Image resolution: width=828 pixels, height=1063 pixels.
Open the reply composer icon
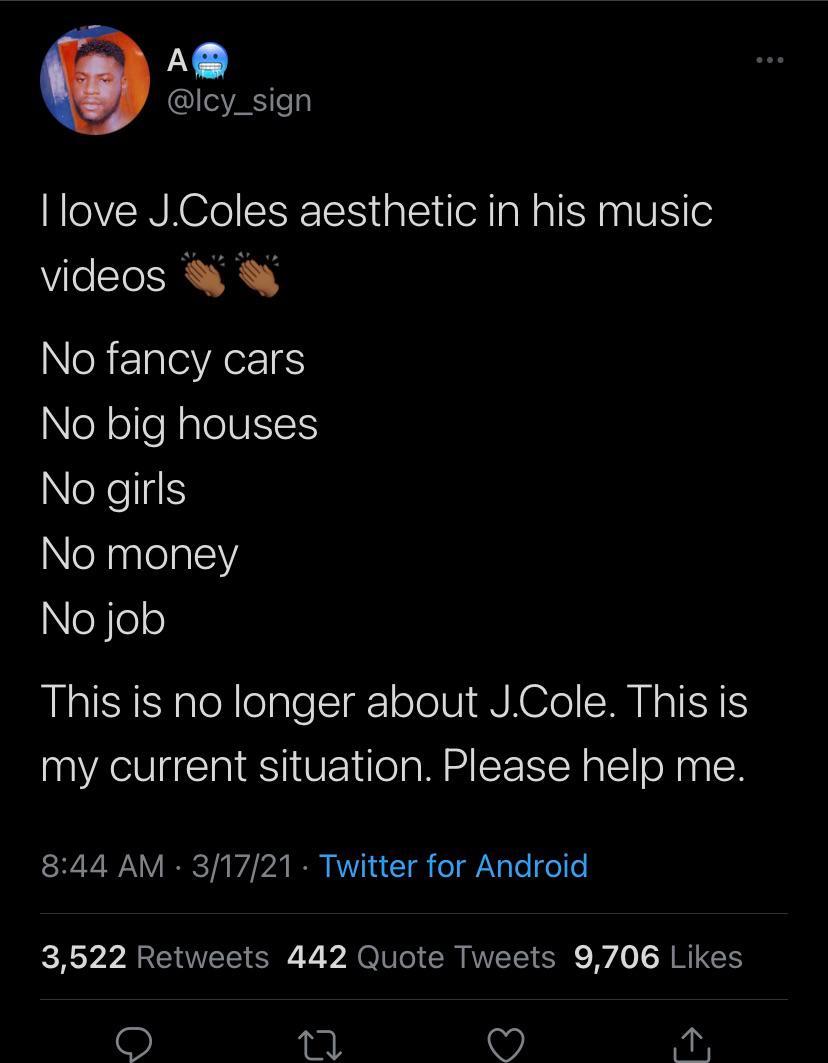point(135,1044)
